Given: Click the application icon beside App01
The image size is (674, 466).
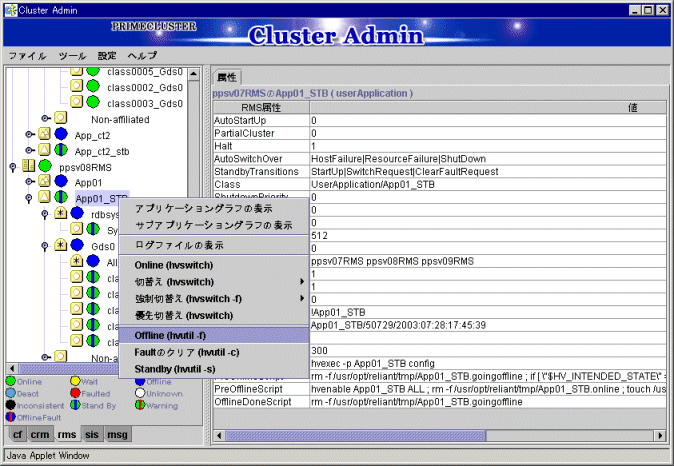Looking at the screenshot, I should 44,181.
